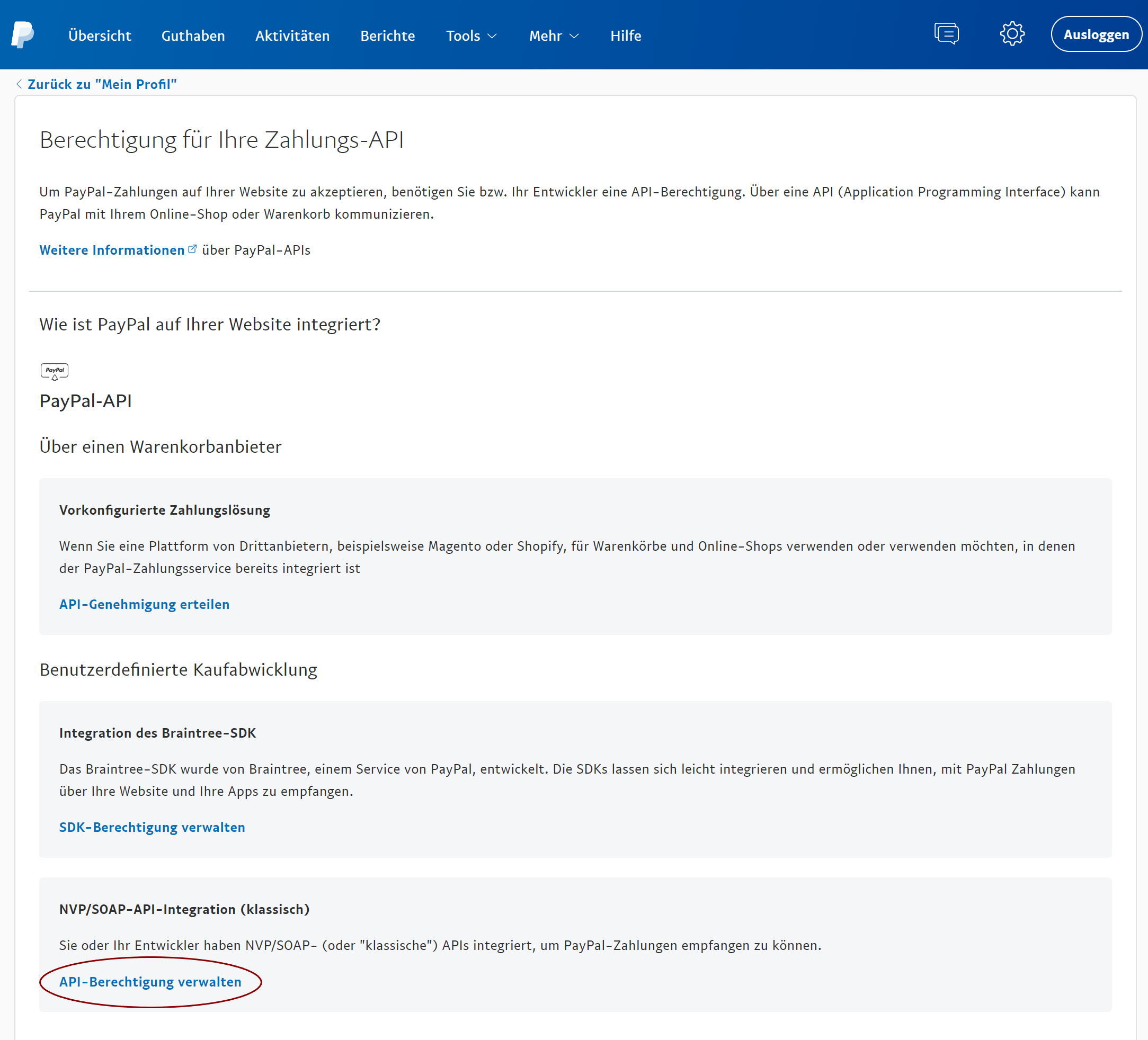The width and height of the screenshot is (1148, 1040).
Task: Click the PayPal logo icon
Action: point(23,35)
